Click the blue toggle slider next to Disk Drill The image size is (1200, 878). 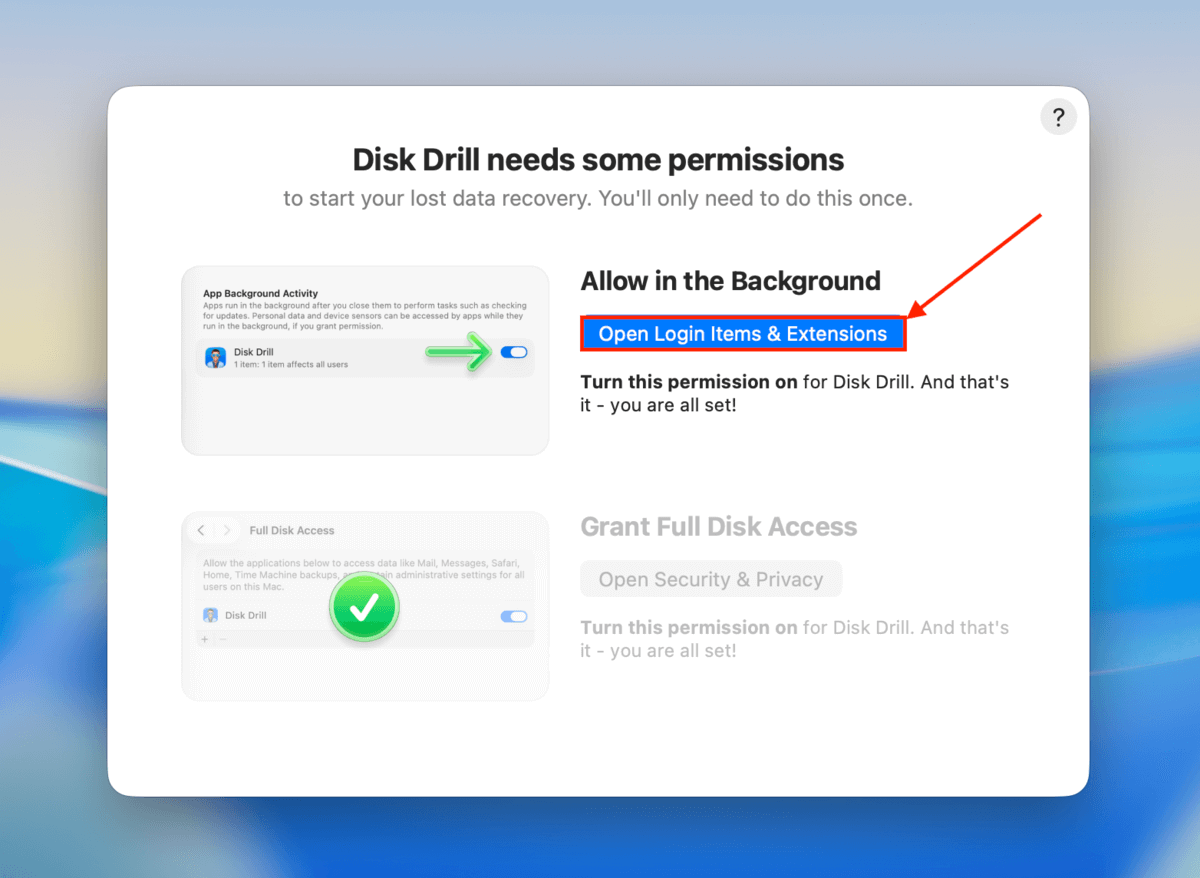tap(514, 352)
